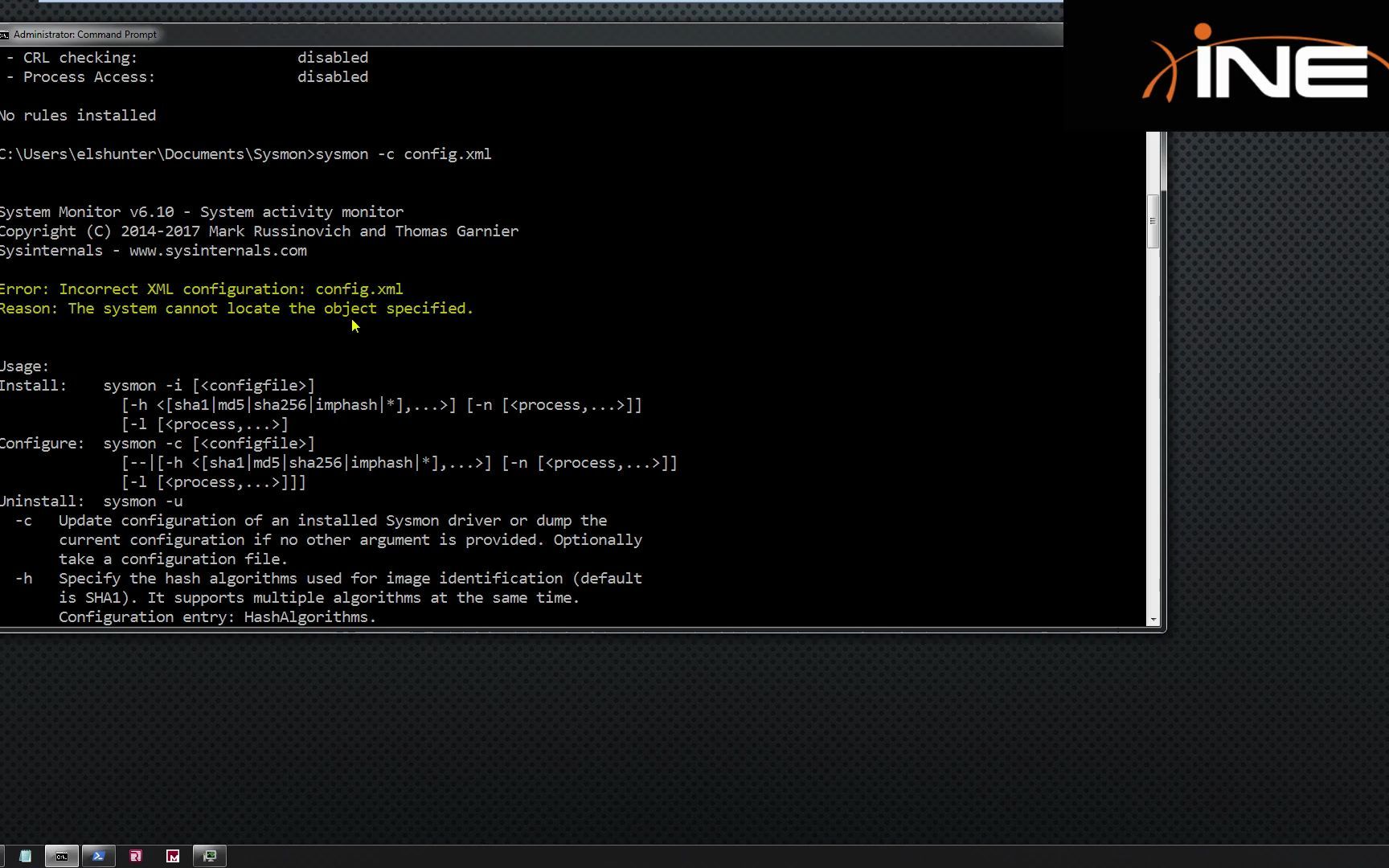Open Notepad from the taskbar
The image size is (1389, 868).
[25, 856]
